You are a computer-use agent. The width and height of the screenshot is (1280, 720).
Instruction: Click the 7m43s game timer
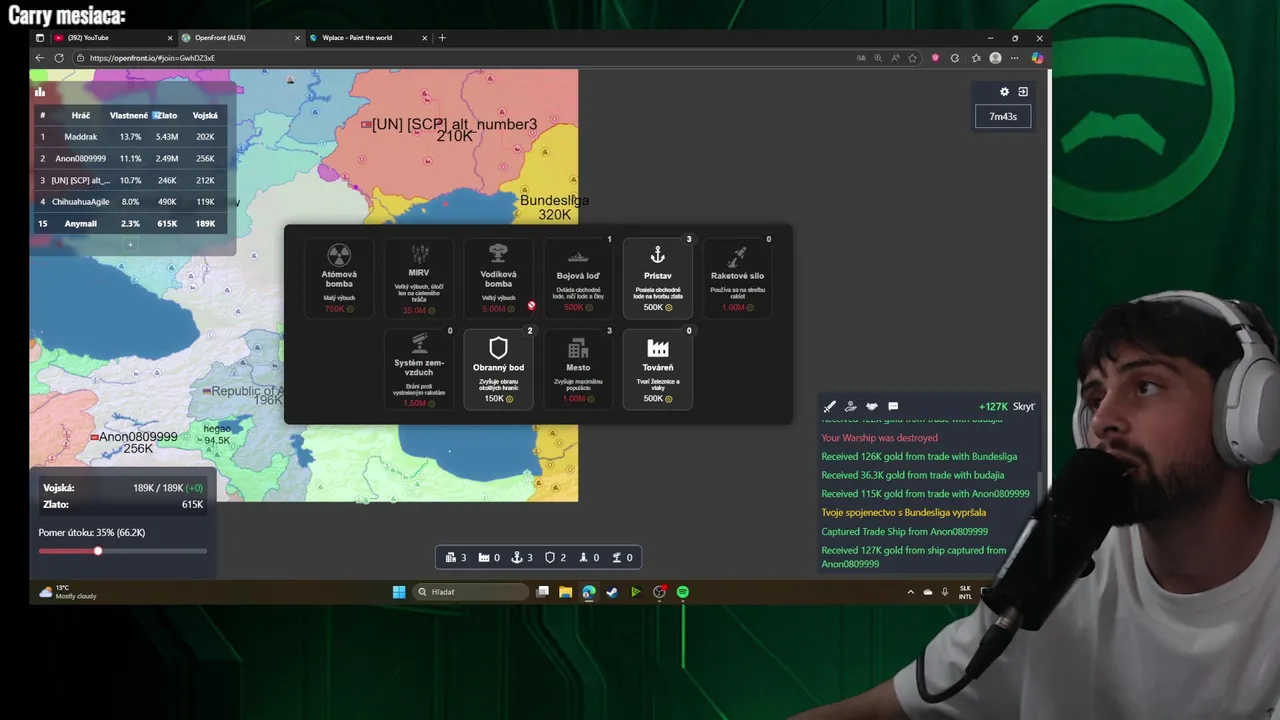[x=1003, y=116]
